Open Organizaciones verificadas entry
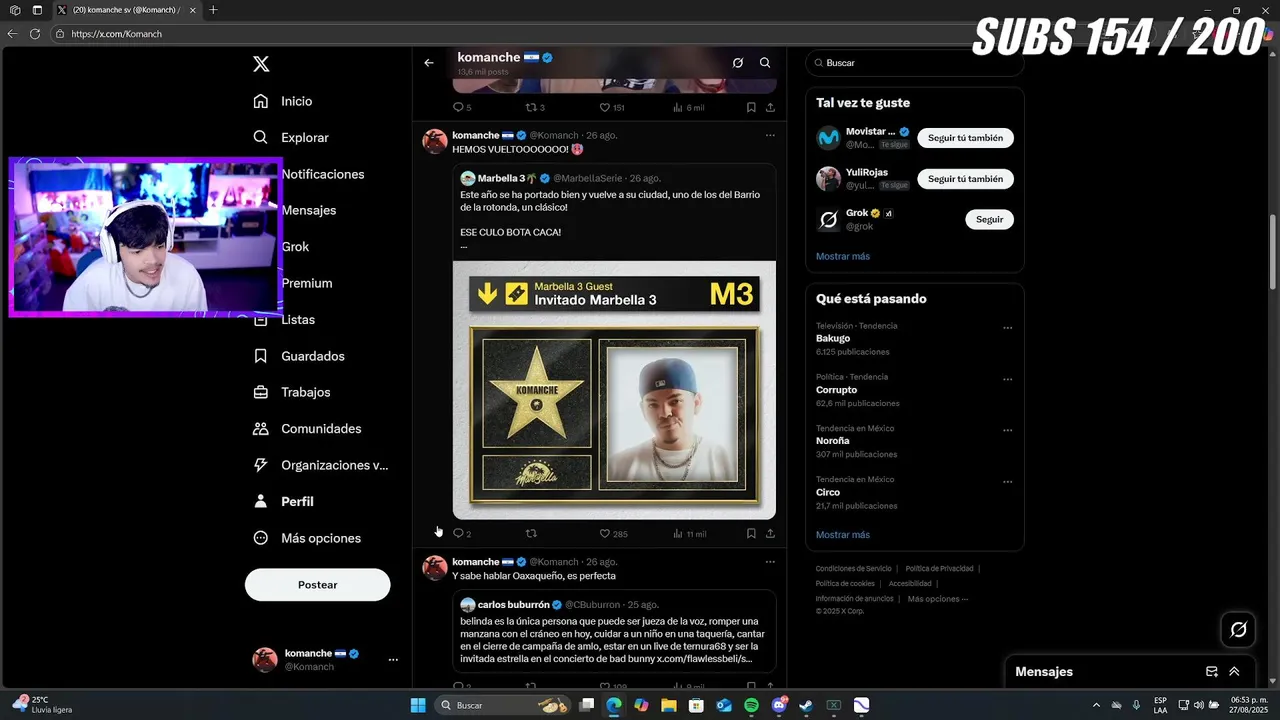The image size is (1280, 720). (x=321, y=465)
